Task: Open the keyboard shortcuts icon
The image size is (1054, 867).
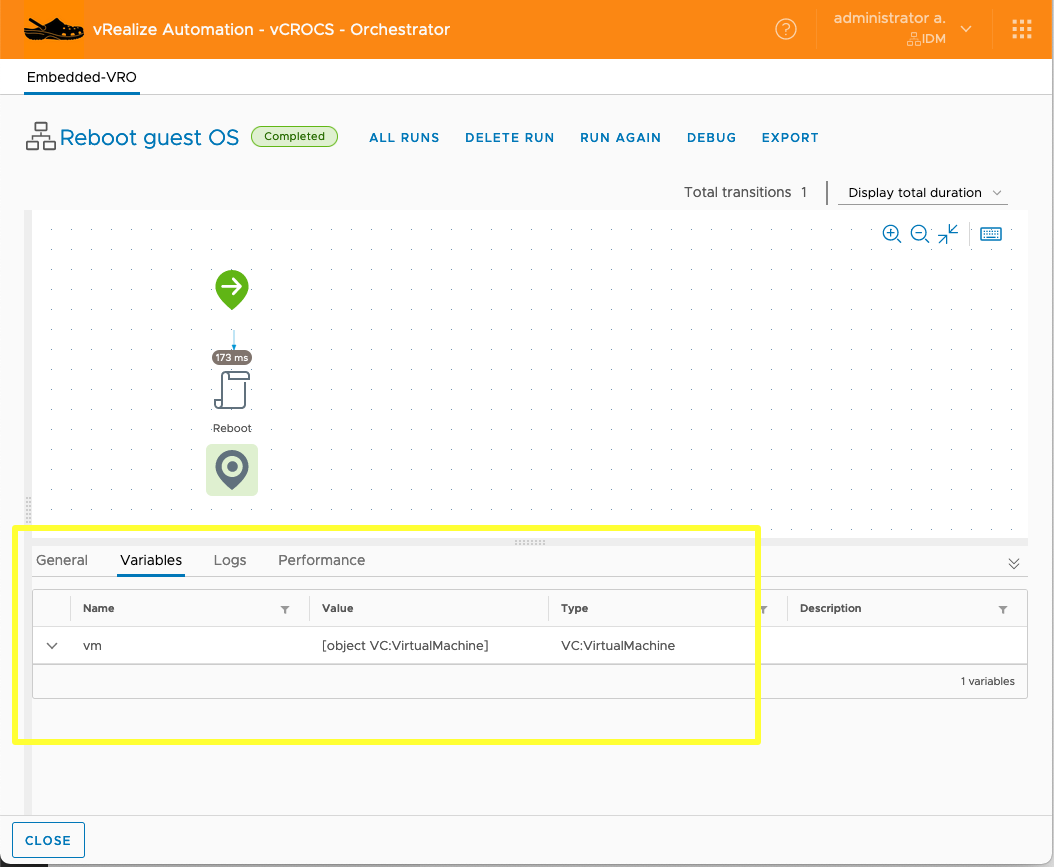Action: point(991,234)
